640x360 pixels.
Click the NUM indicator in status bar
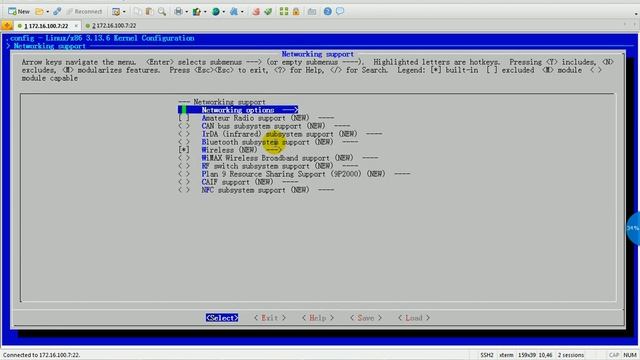coord(630,355)
